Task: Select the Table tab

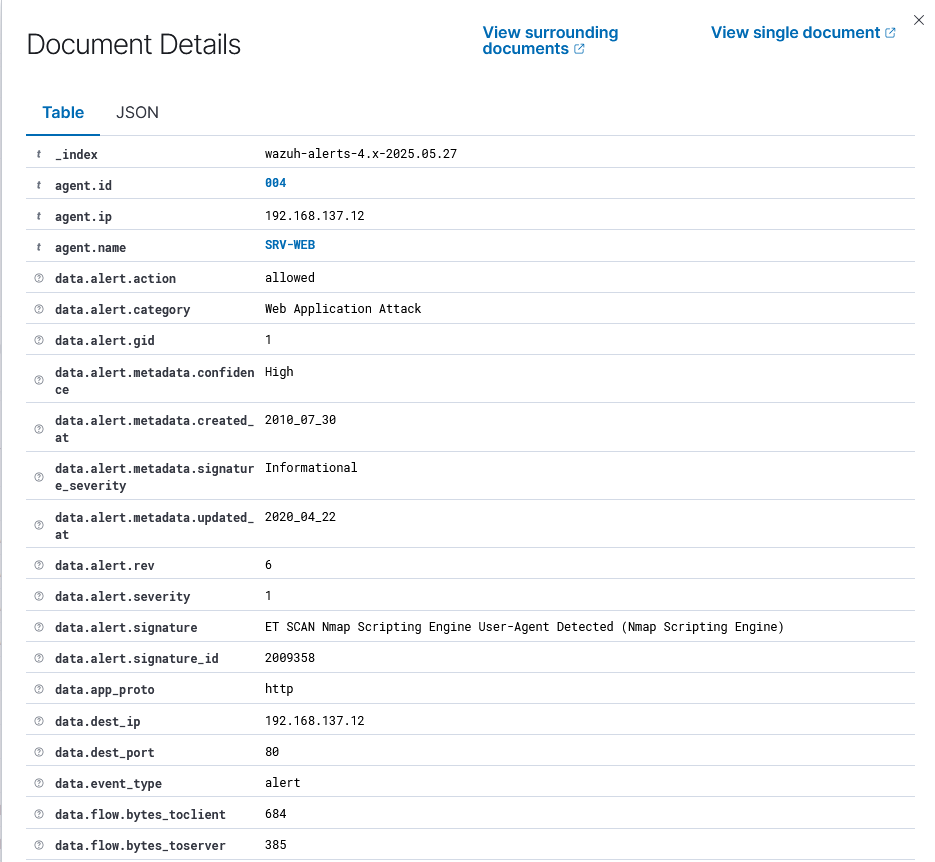Action: click(63, 113)
